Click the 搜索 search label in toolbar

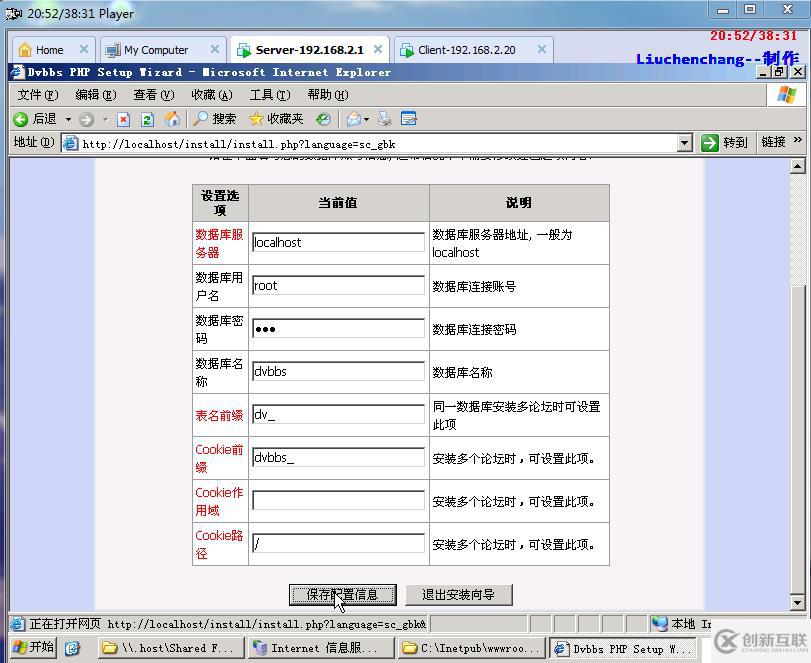pos(224,119)
